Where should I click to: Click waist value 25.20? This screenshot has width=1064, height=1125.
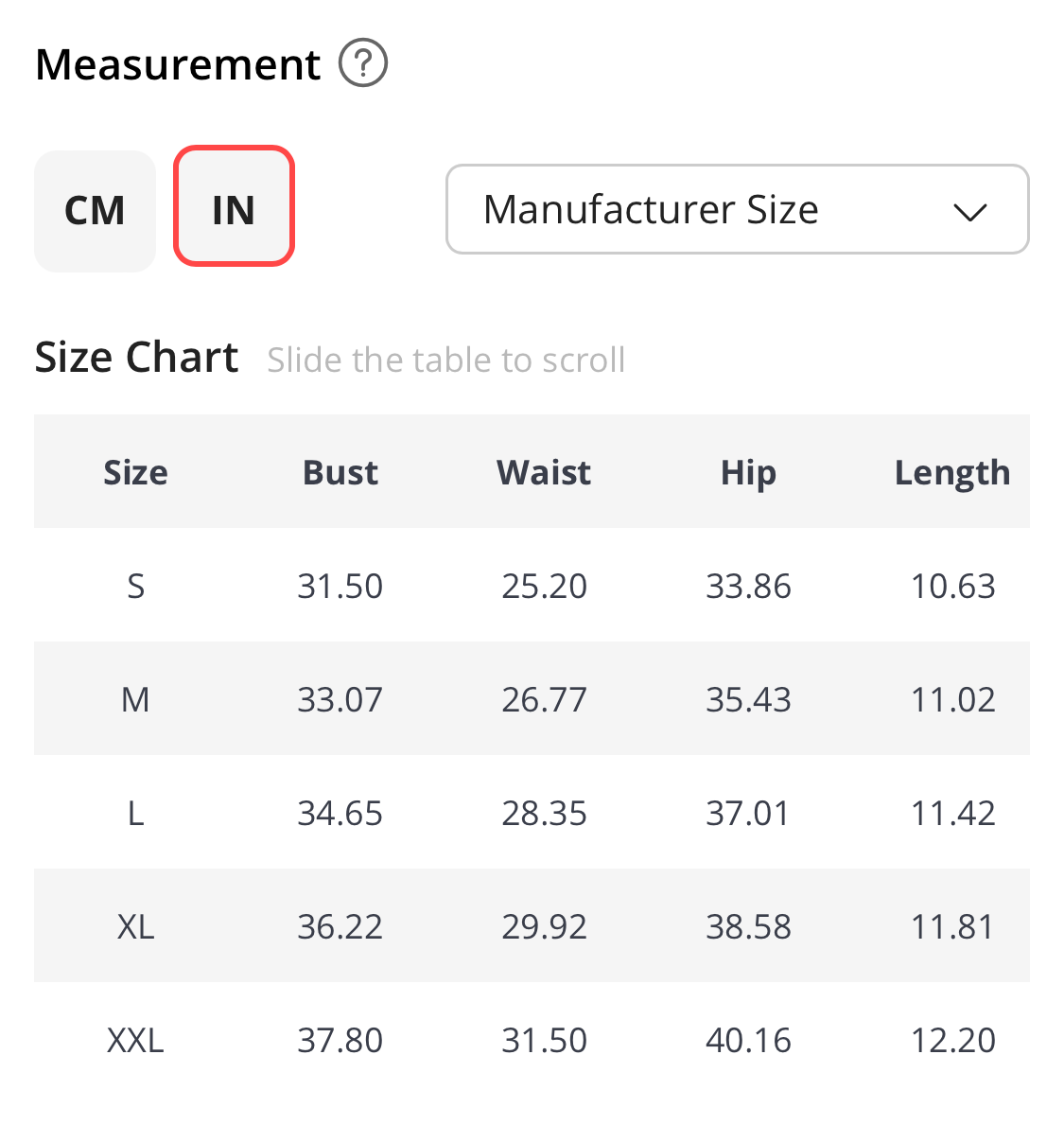tap(544, 587)
